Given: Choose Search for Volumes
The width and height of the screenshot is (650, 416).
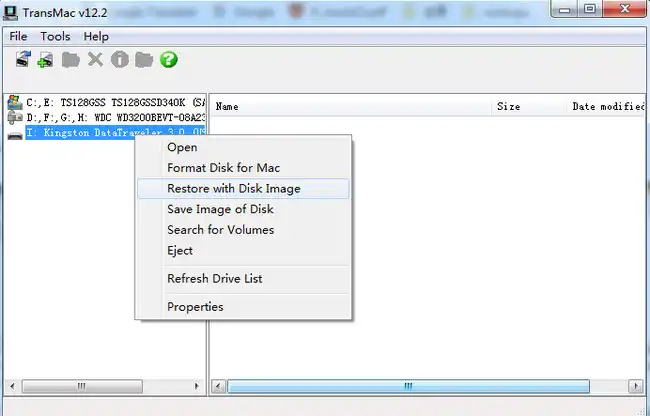Looking at the screenshot, I should pyautogui.click(x=243, y=230).
